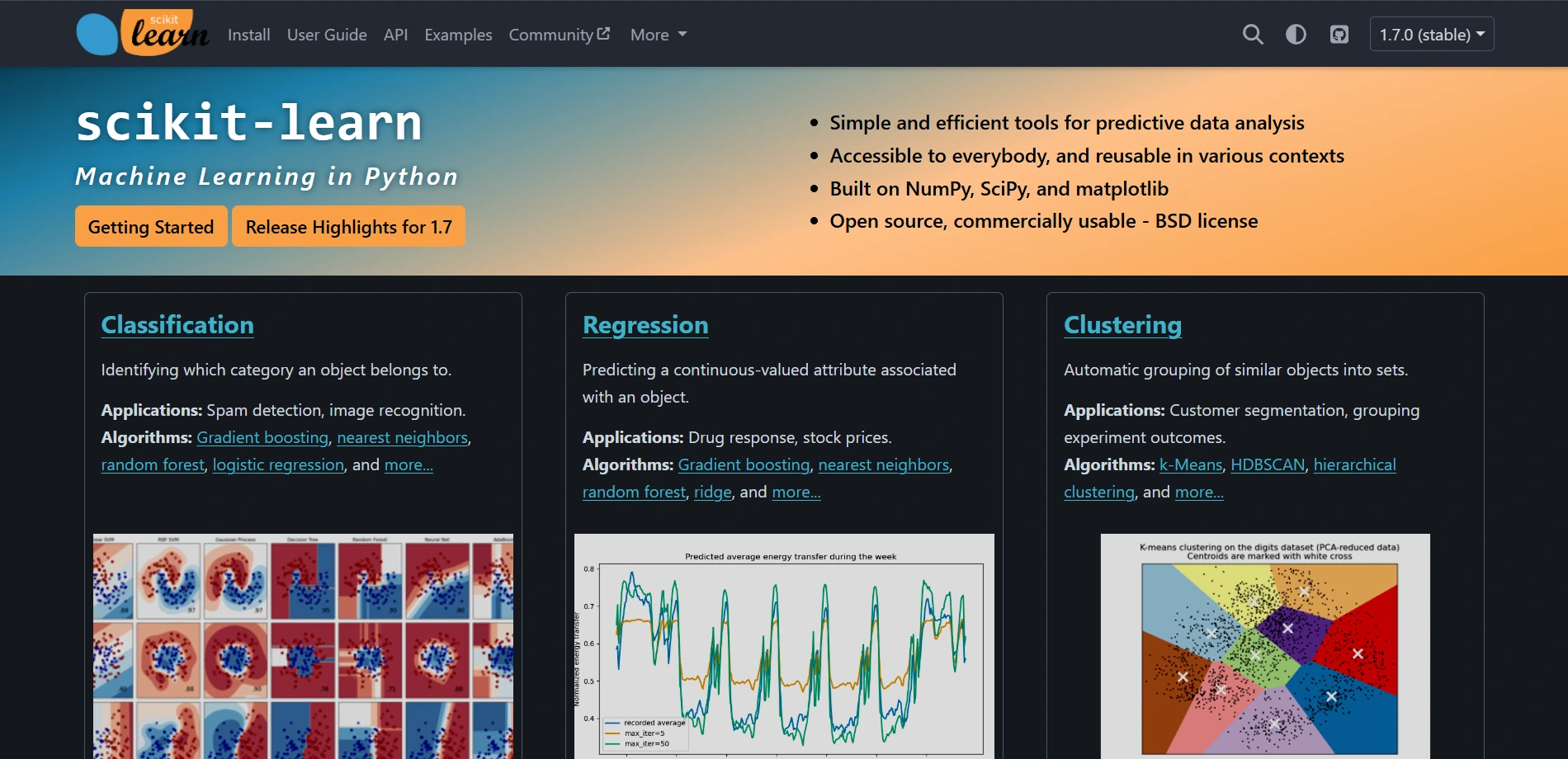Open the API reference menu item
Image resolution: width=1568 pixels, height=759 pixels.
click(395, 35)
